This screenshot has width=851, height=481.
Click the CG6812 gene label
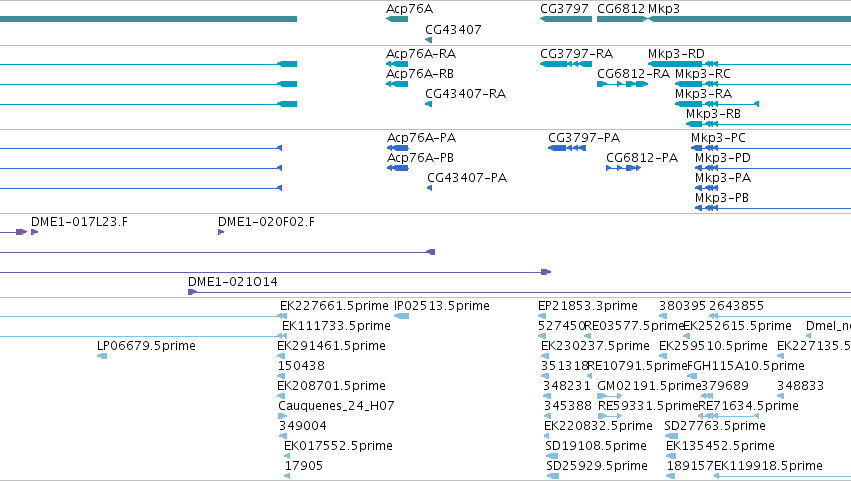click(x=621, y=9)
